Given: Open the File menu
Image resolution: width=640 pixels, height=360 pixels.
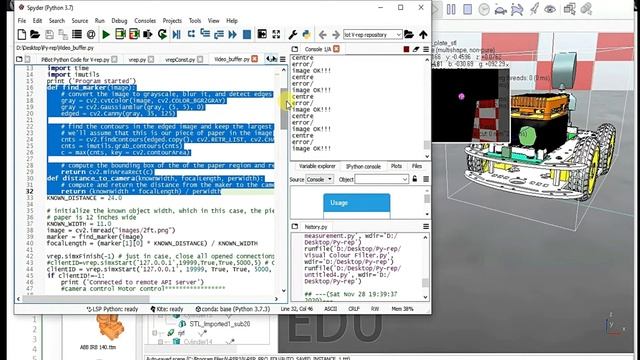Looking at the screenshot, I should tap(22, 21).
